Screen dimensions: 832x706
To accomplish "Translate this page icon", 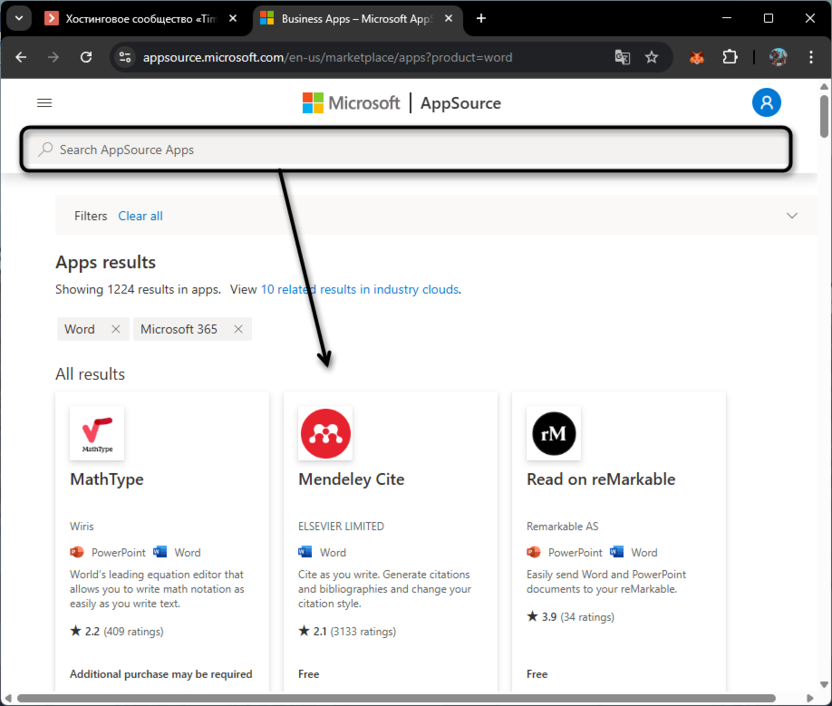I will [622, 57].
